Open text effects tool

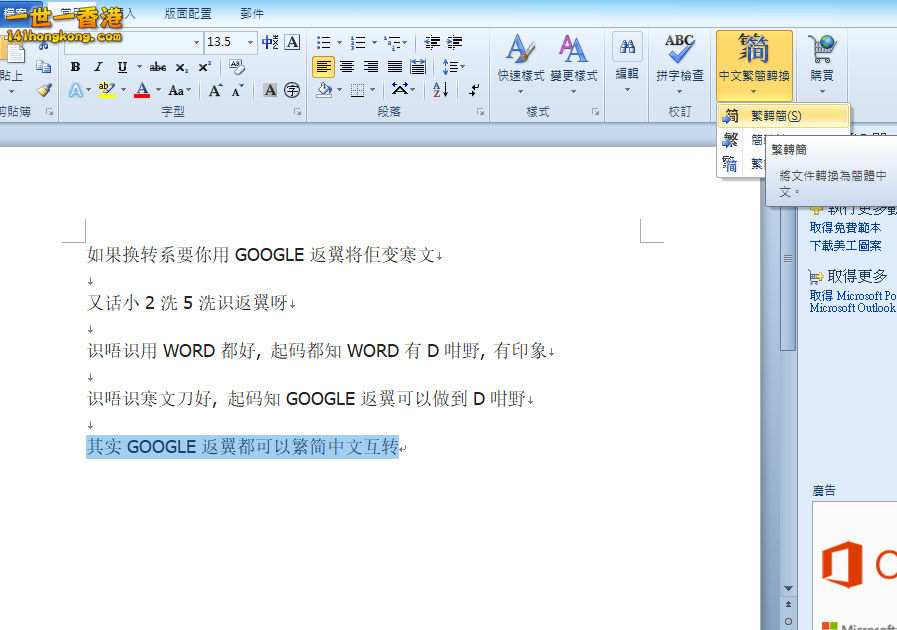[76, 90]
